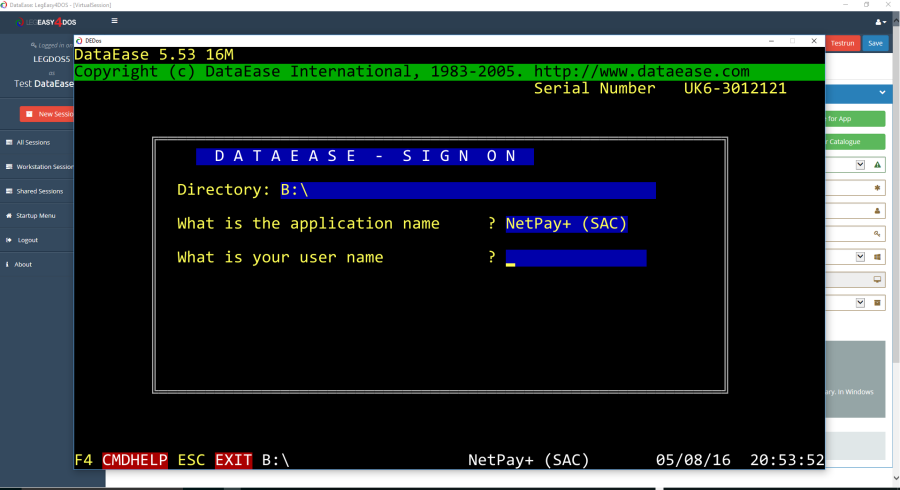Image resolution: width=900 pixels, height=490 pixels.
Task: Open the dropdown next to the warning triangle icon
Action: (x=860, y=165)
